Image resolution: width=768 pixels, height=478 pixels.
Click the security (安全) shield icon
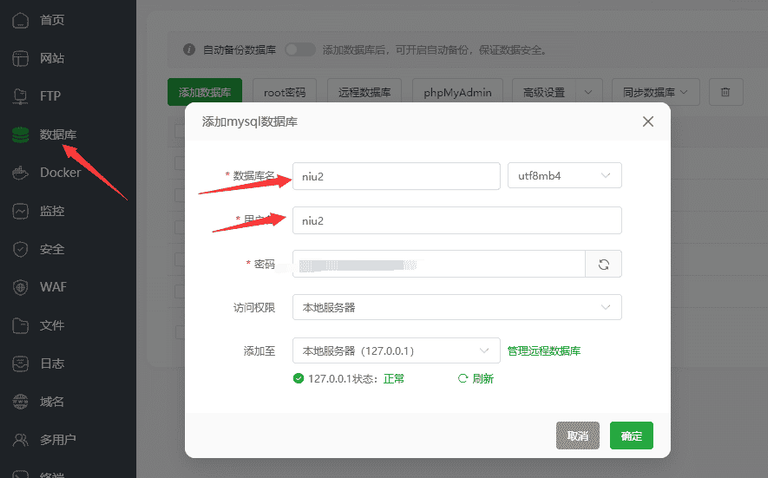pos(20,249)
